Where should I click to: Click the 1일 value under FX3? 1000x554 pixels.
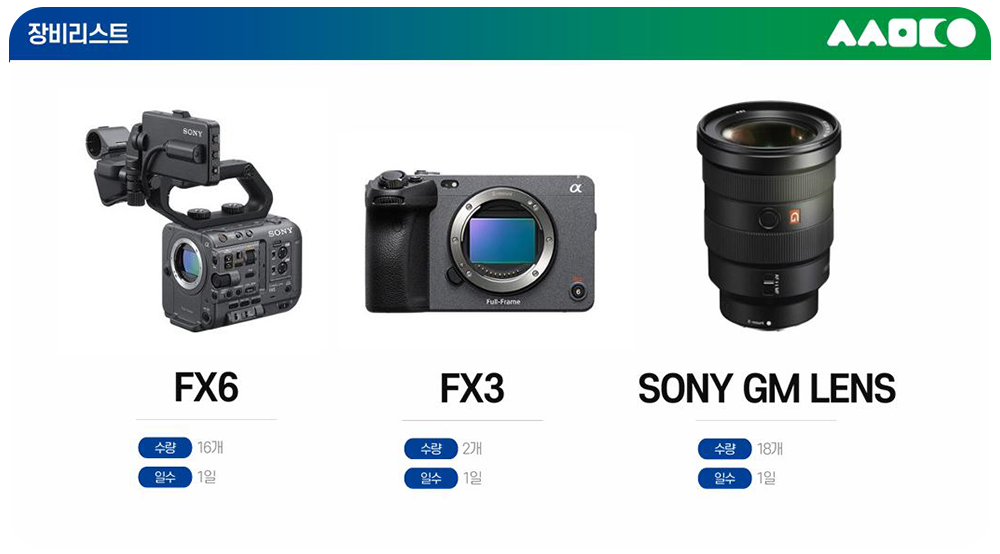tap(473, 478)
